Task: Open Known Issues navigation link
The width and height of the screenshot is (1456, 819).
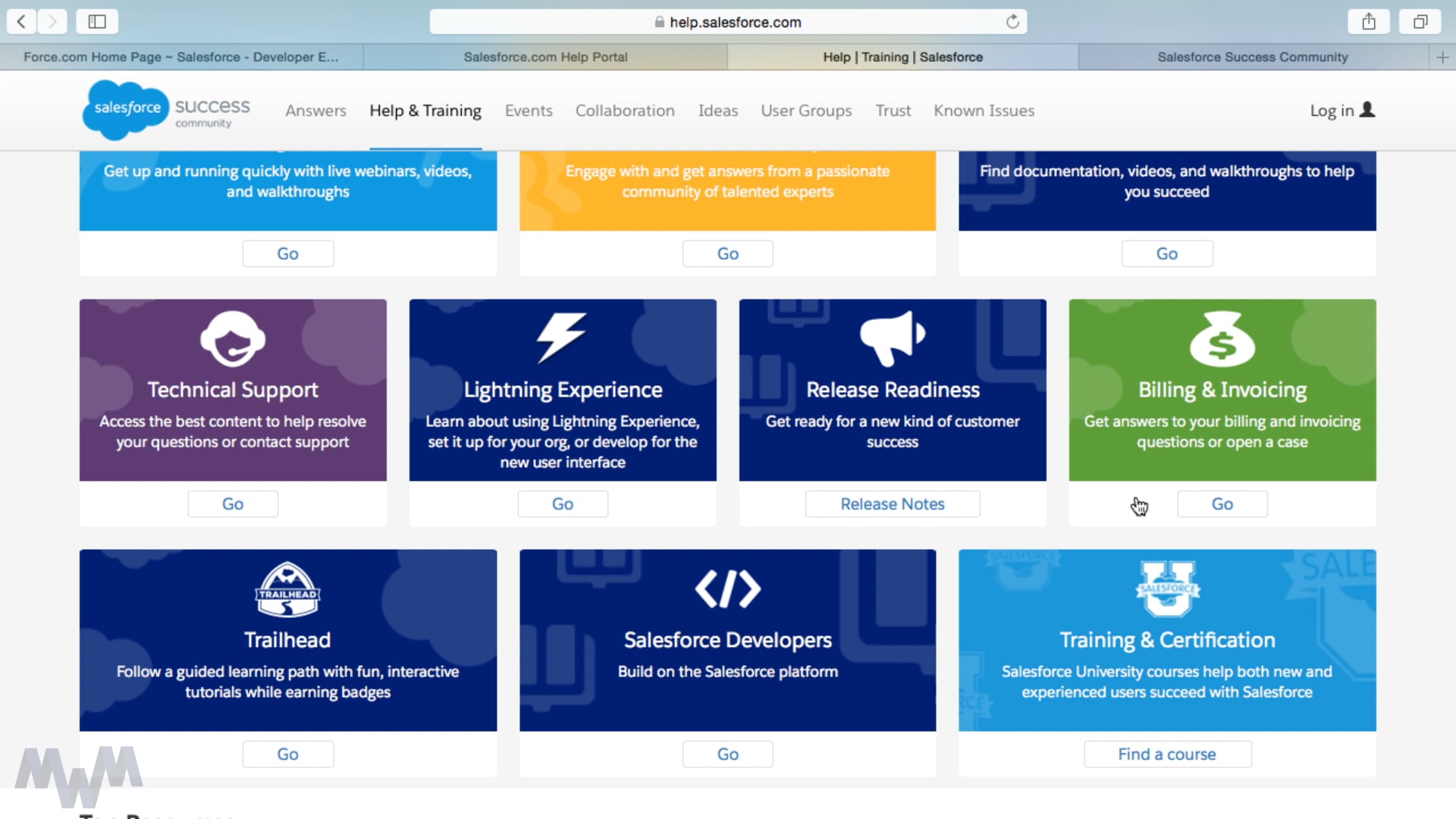Action: [984, 111]
